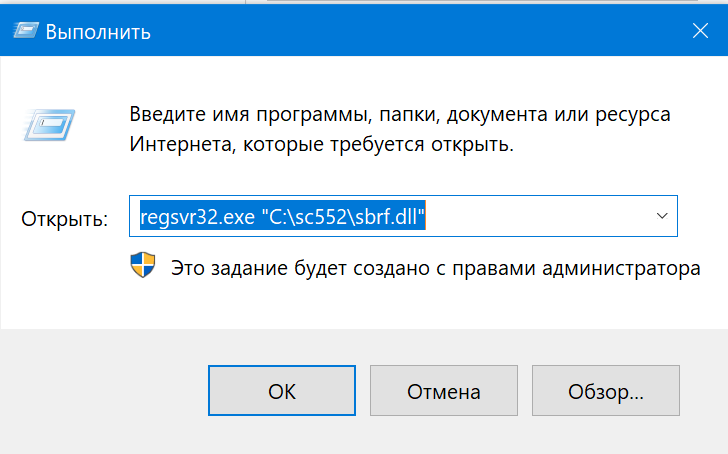This screenshot has height=454, width=728.
Task: Click the Открыть: label
Action: [x=65, y=219]
